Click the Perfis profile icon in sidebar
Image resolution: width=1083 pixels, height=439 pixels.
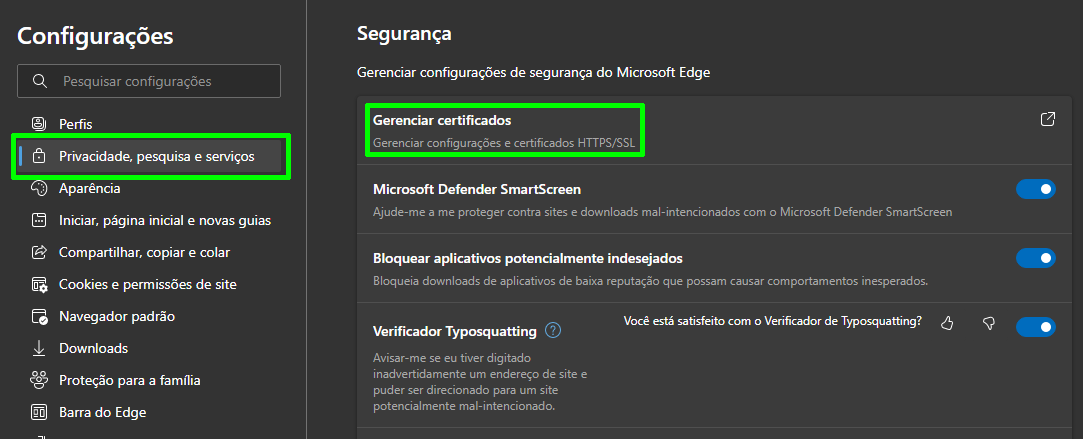(39, 124)
